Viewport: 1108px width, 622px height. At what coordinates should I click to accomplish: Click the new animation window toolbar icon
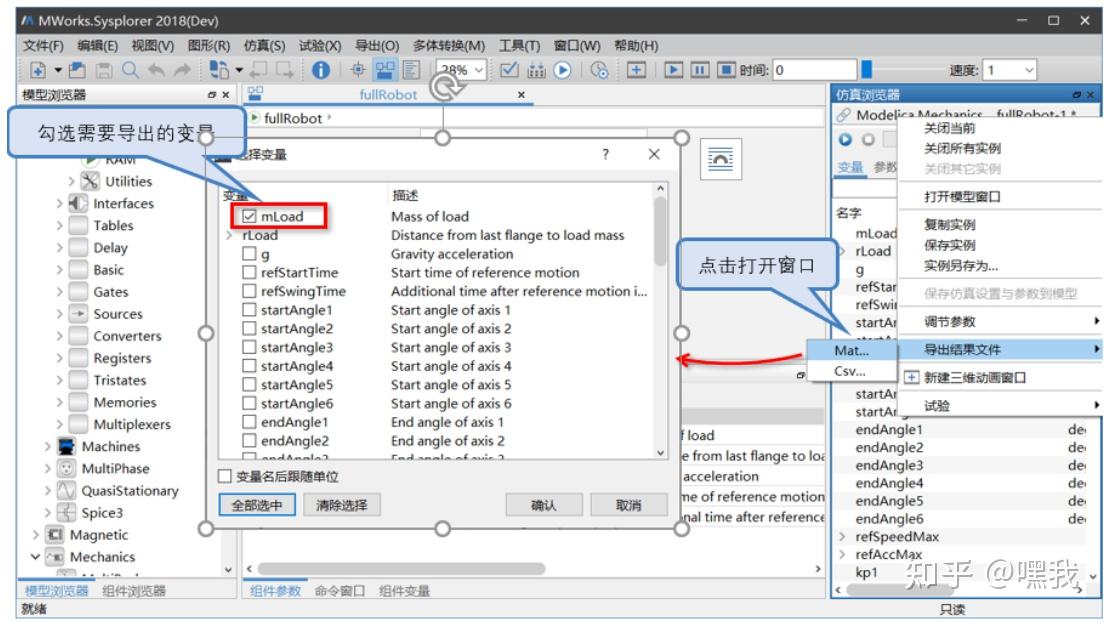point(636,70)
